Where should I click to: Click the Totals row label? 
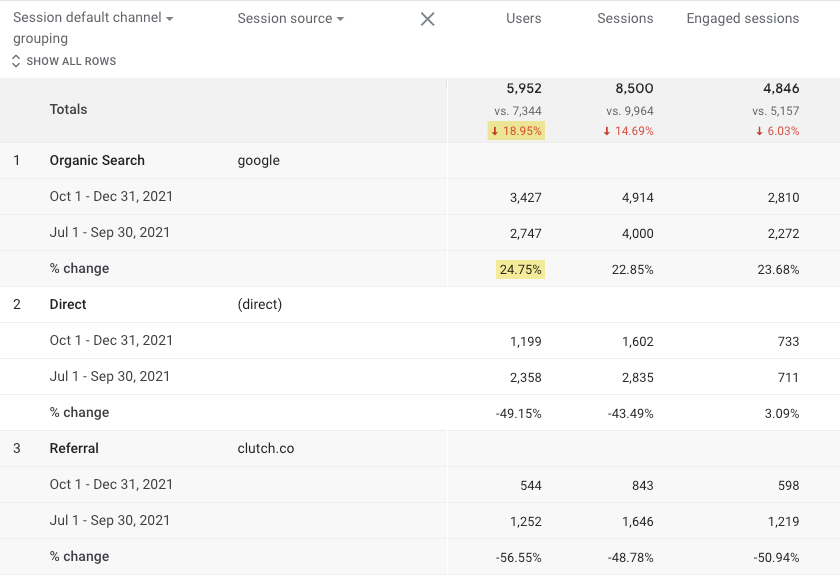68,109
